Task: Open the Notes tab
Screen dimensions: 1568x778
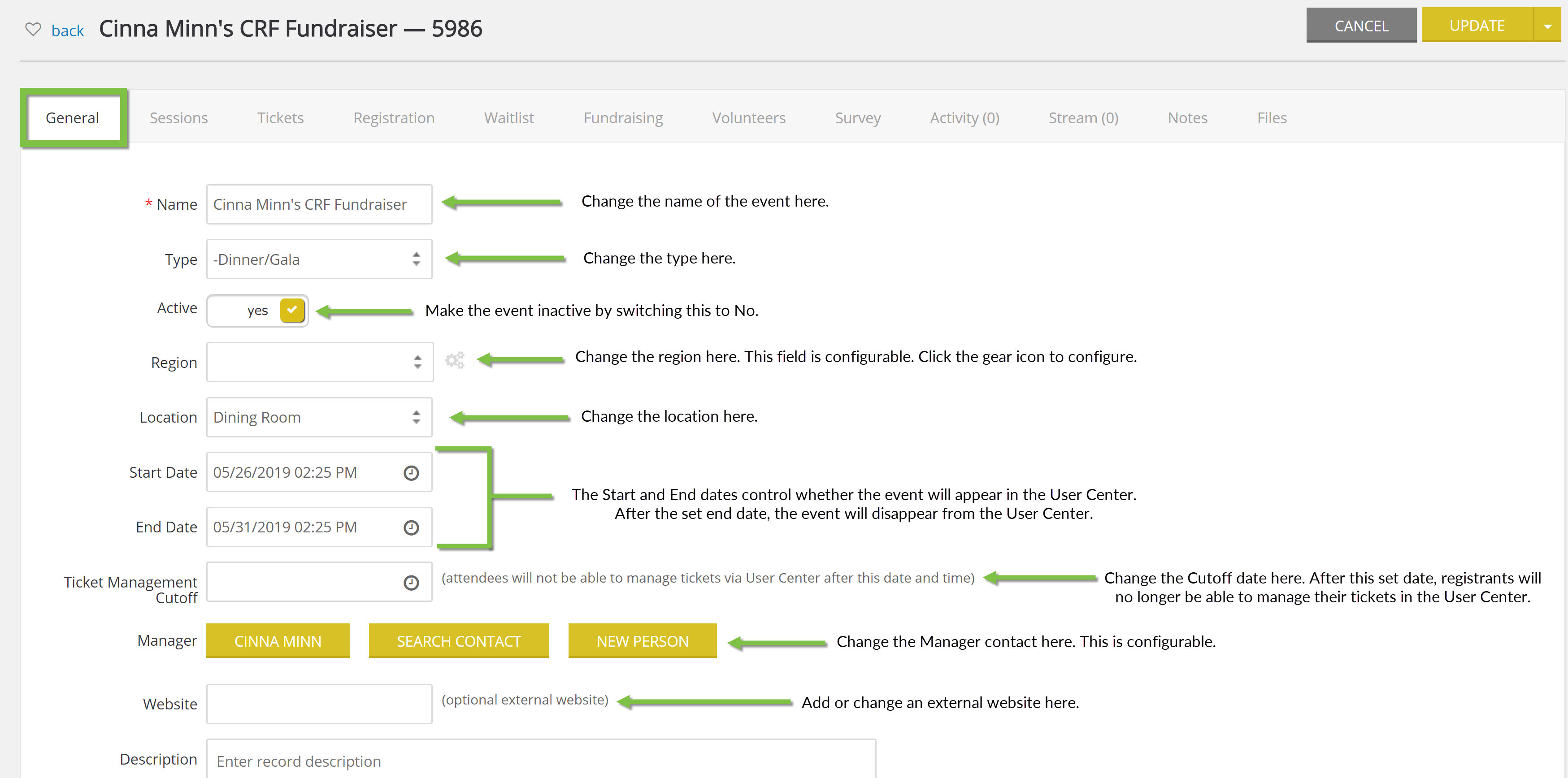Action: [1187, 118]
